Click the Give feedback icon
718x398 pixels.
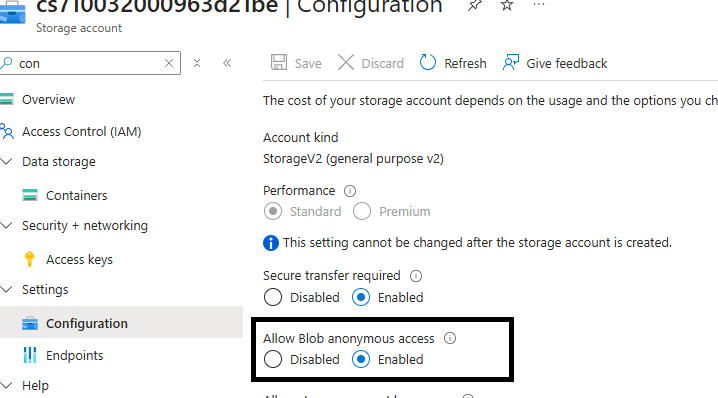coord(511,63)
